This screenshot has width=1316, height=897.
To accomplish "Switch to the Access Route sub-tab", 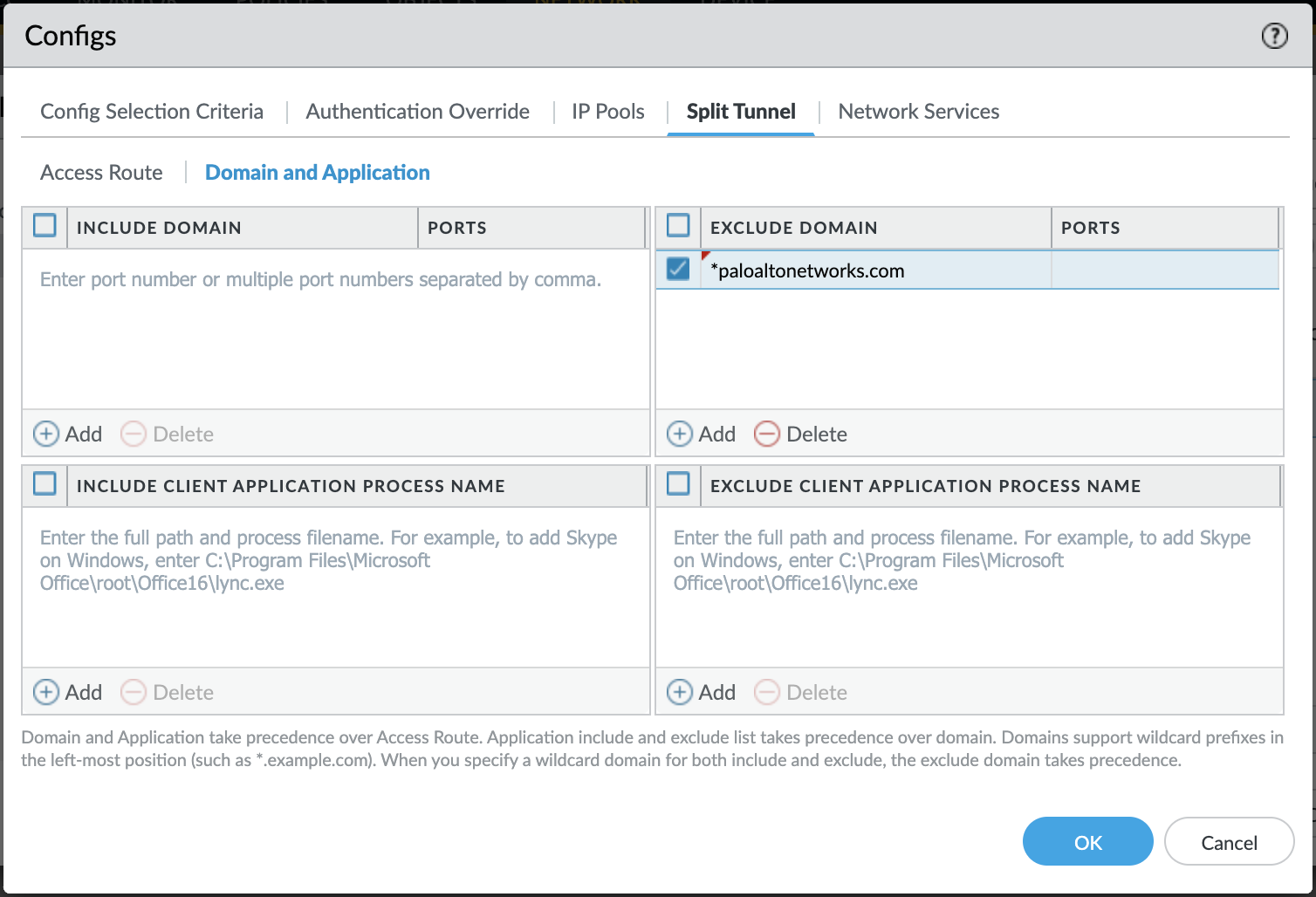I will pyautogui.click(x=101, y=173).
